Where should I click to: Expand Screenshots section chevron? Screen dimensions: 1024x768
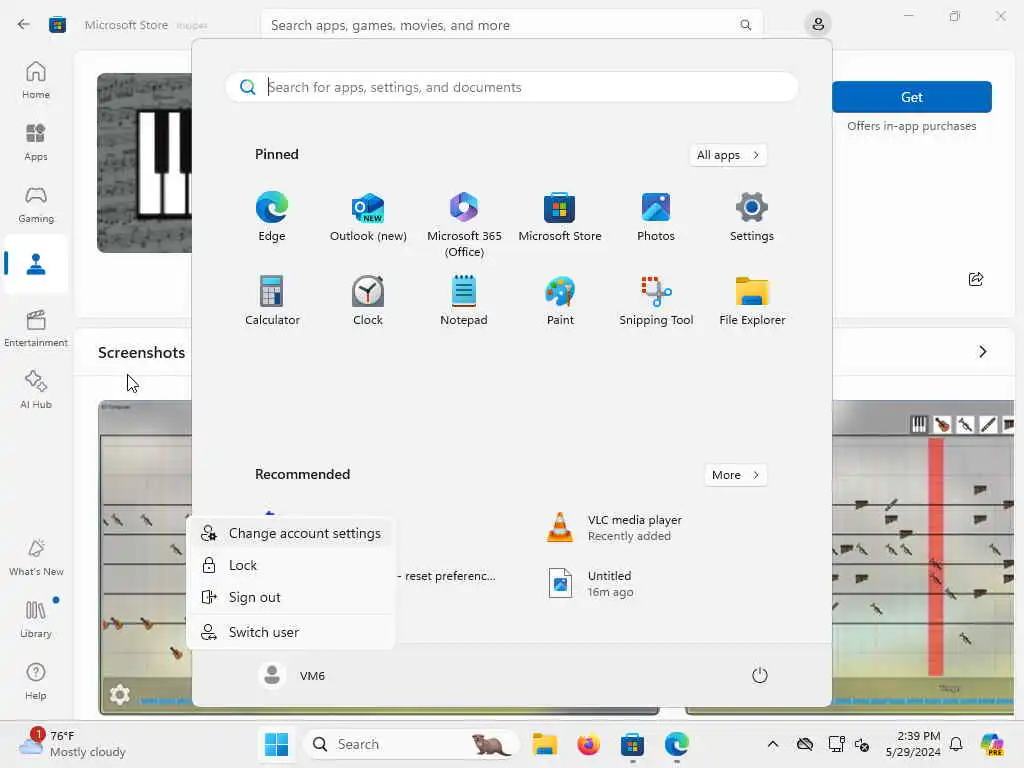pyautogui.click(x=982, y=352)
